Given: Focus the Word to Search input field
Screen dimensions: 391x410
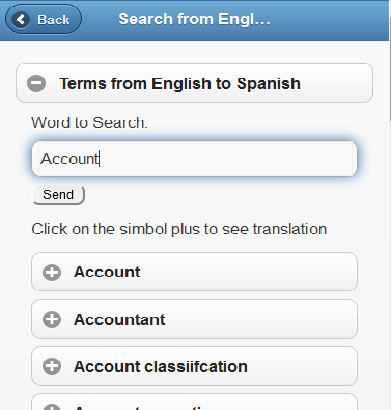Looking at the screenshot, I should (194, 158).
